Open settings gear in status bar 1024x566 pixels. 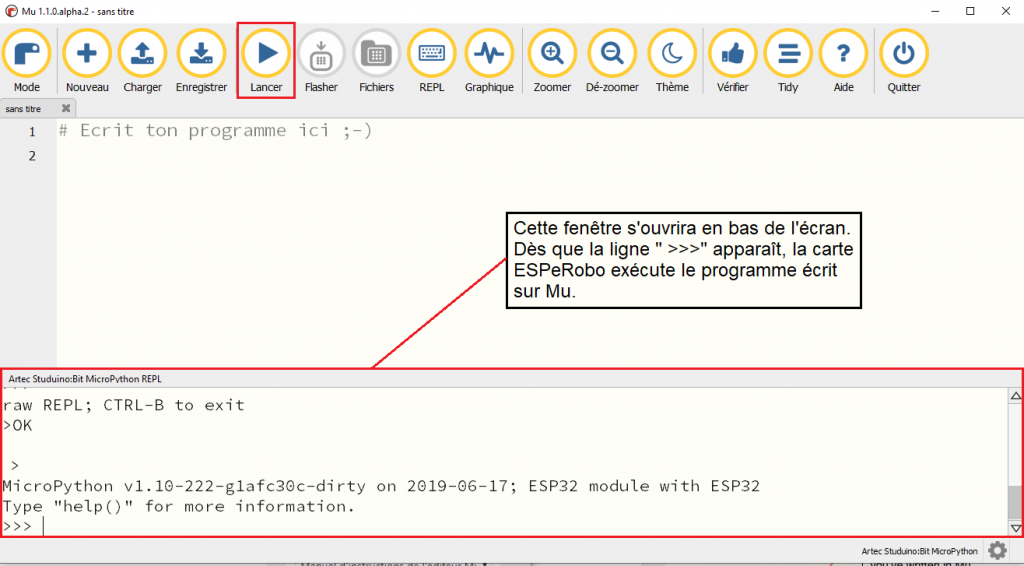(x=997, y=551)
